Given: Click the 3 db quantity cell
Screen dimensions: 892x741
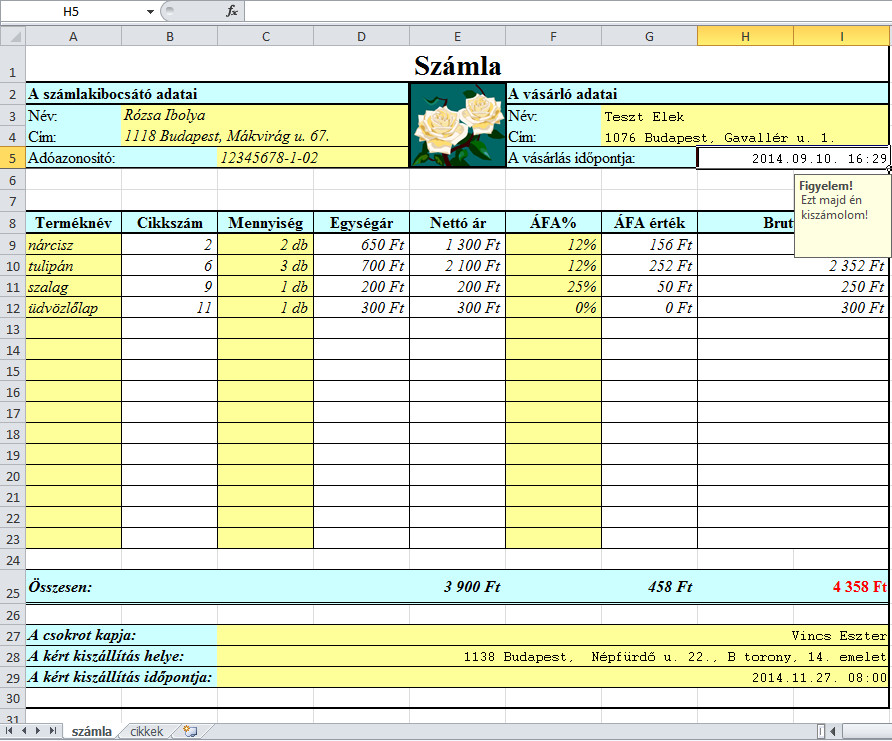Looking at the screenshot, I should click(x=266, y=266).
